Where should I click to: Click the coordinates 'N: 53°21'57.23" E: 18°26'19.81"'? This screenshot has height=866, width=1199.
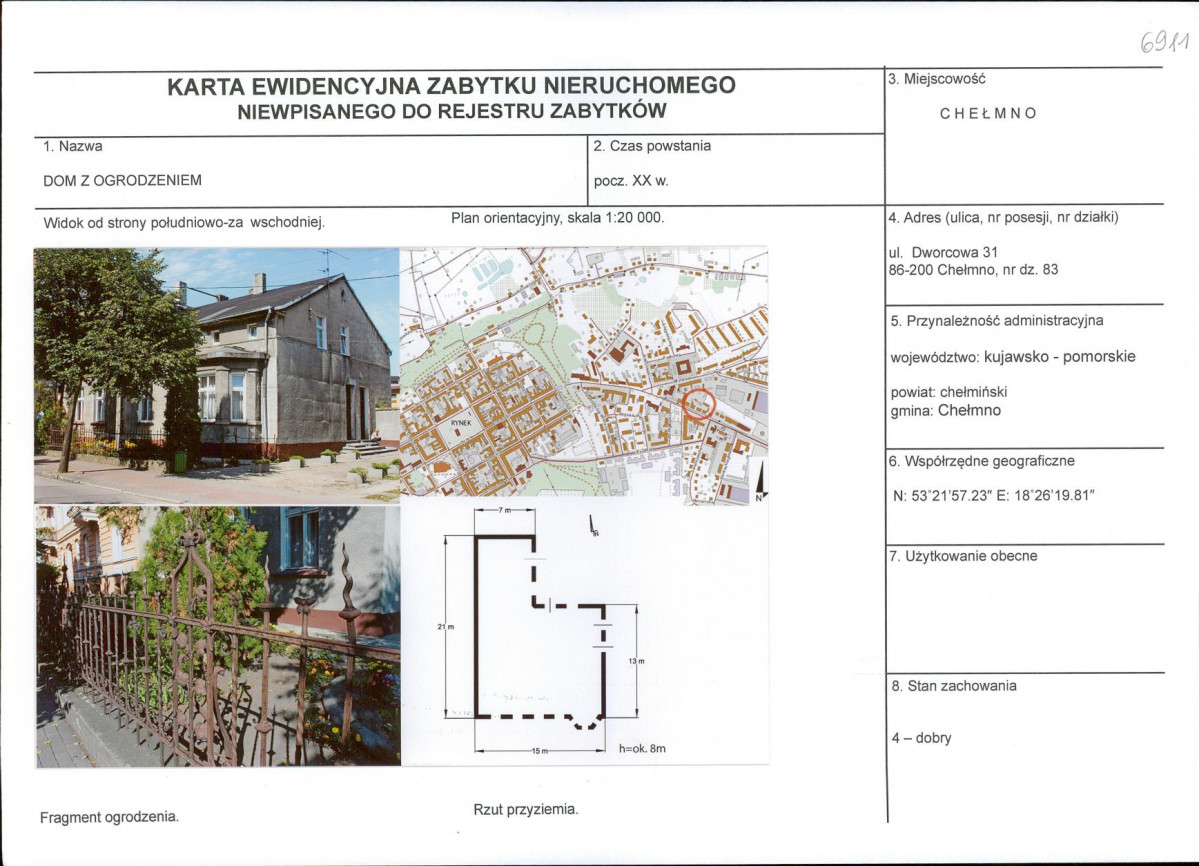pos(993,495)
